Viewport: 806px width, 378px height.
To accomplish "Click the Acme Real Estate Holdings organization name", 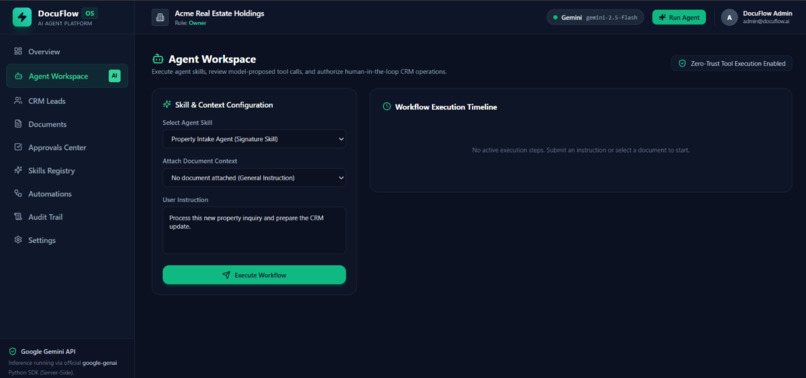I will (x=219, y=13).
